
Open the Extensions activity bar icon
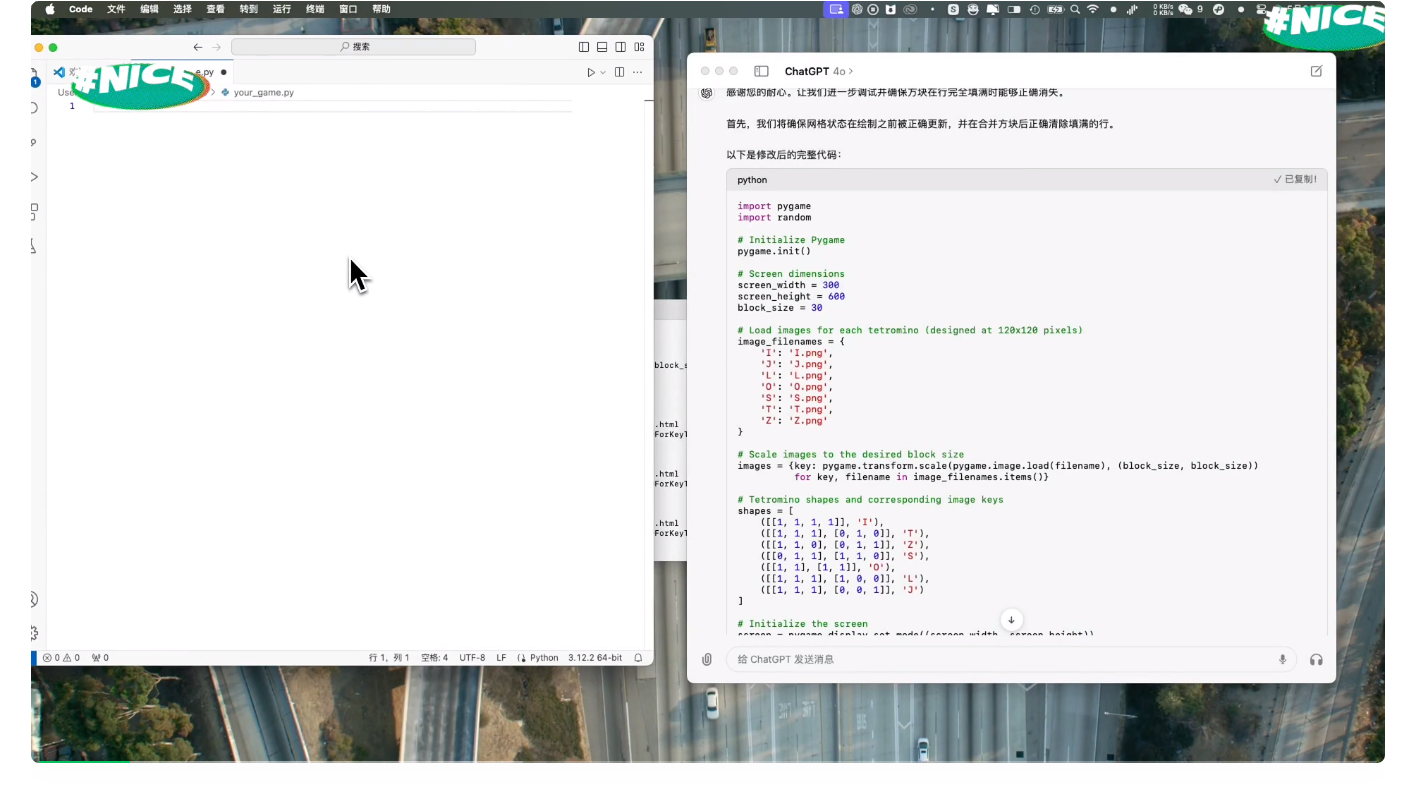[34, 211]
